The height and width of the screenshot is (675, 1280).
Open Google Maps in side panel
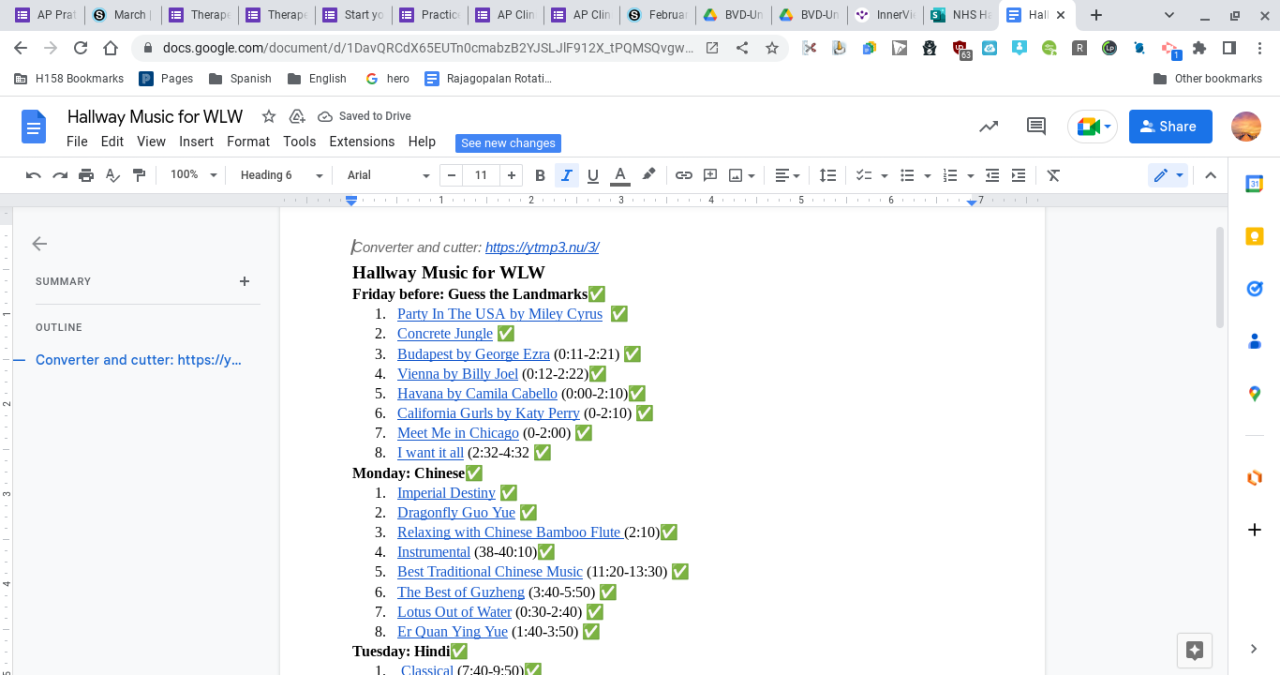(1254, 394)
